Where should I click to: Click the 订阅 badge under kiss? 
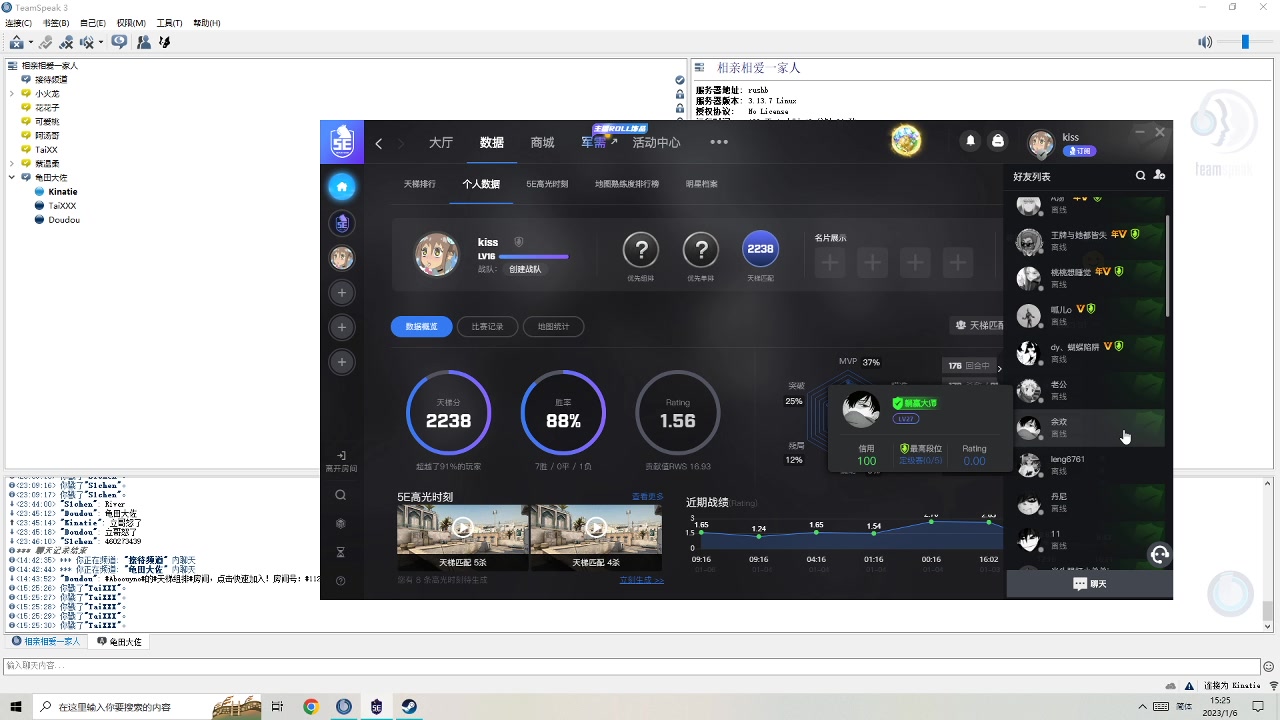tap(1079, 151)
